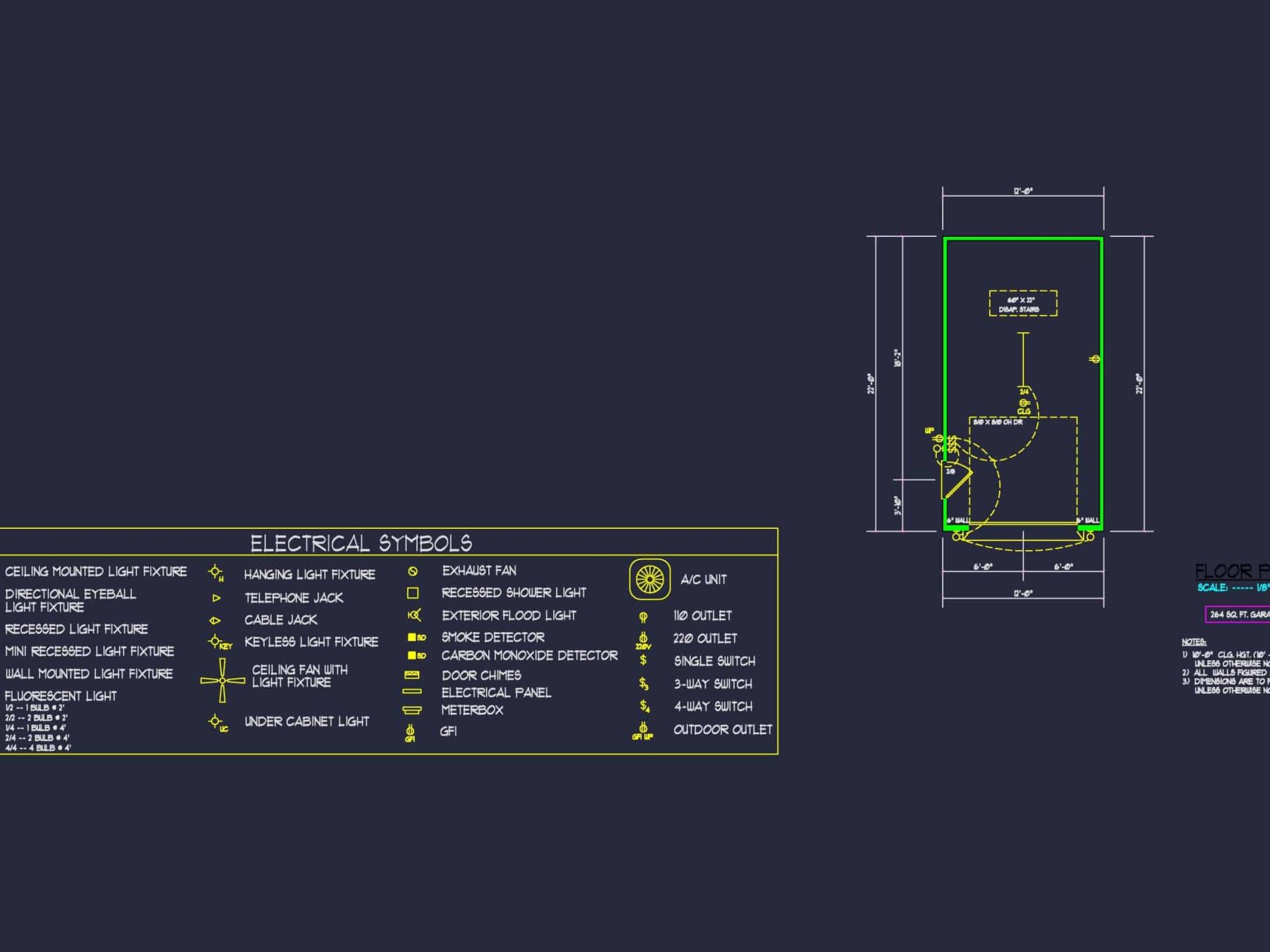Image resolution: width=1270 pixels, height=952 pixels.
Task: Select the telephone jack triangle symbol
Action: point(216,598)
